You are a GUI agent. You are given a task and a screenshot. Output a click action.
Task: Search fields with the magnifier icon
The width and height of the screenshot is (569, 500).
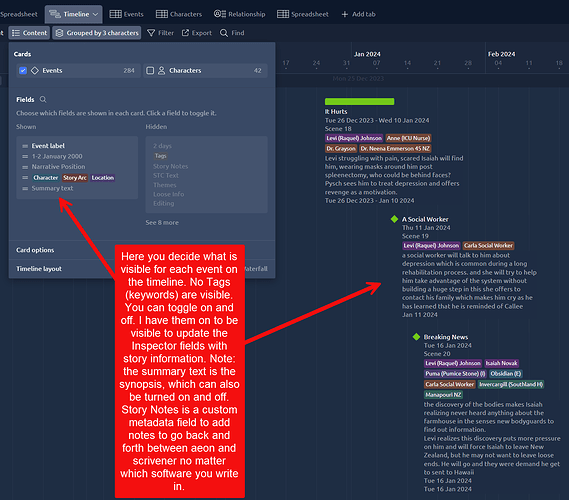click(x=43, y=99)
